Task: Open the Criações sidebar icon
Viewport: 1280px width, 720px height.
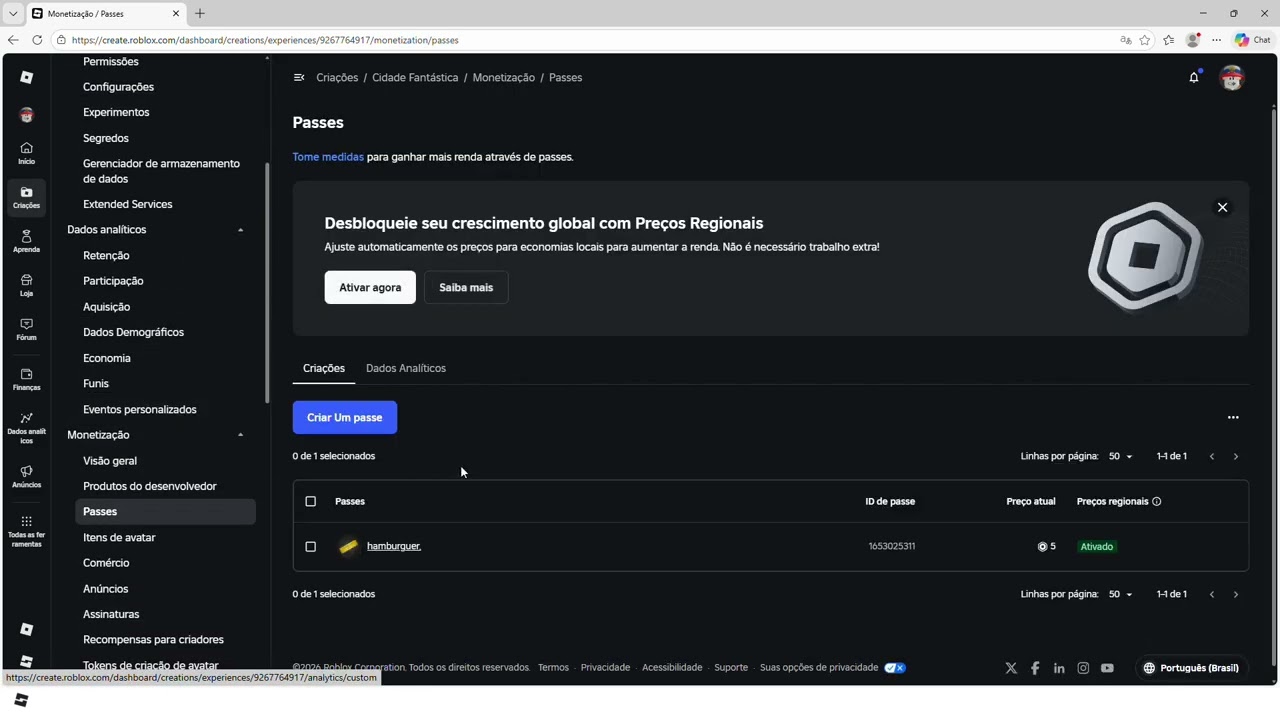Action: (x=26, y=197)
